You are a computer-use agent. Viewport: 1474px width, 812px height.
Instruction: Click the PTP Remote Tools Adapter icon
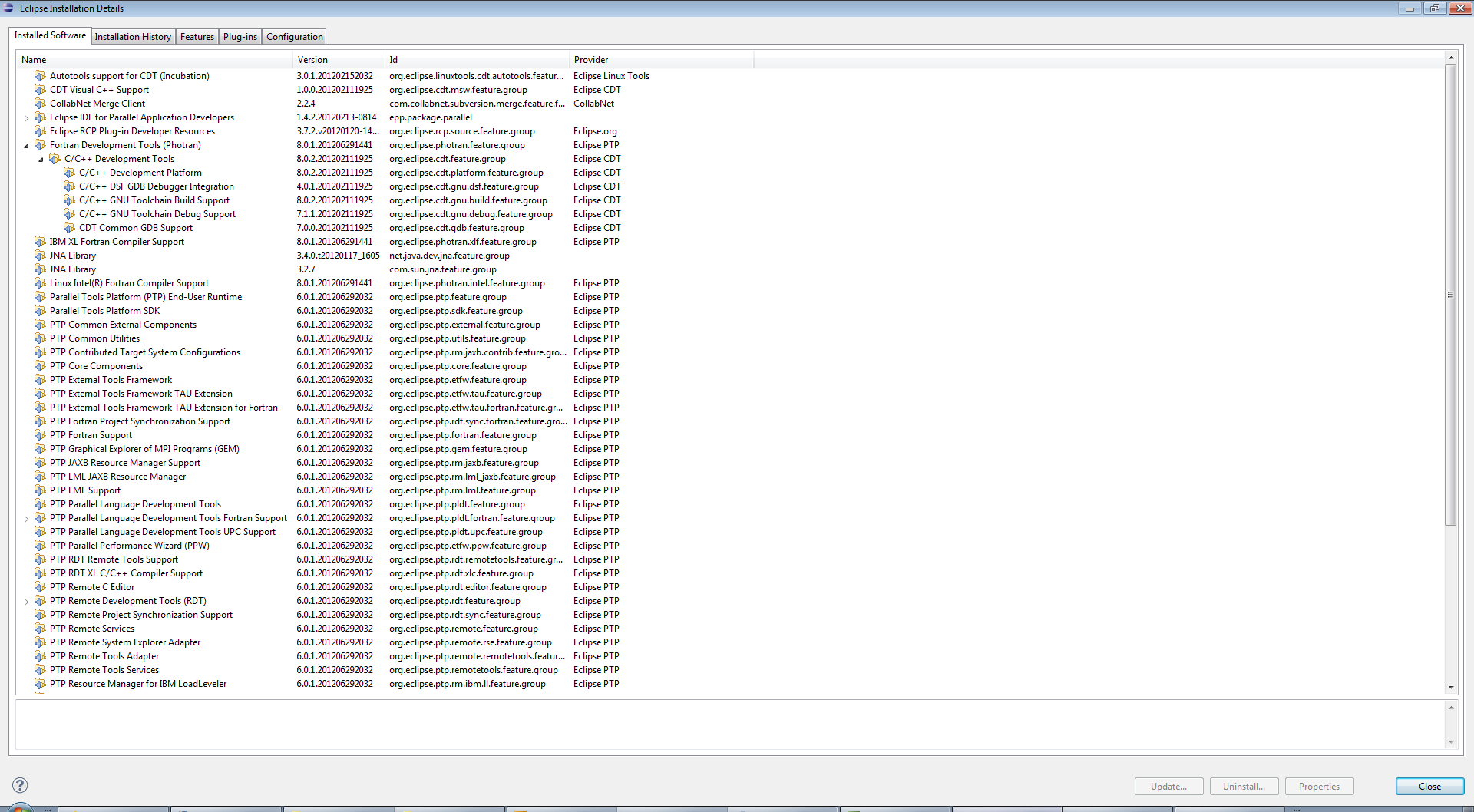[40, 656]
